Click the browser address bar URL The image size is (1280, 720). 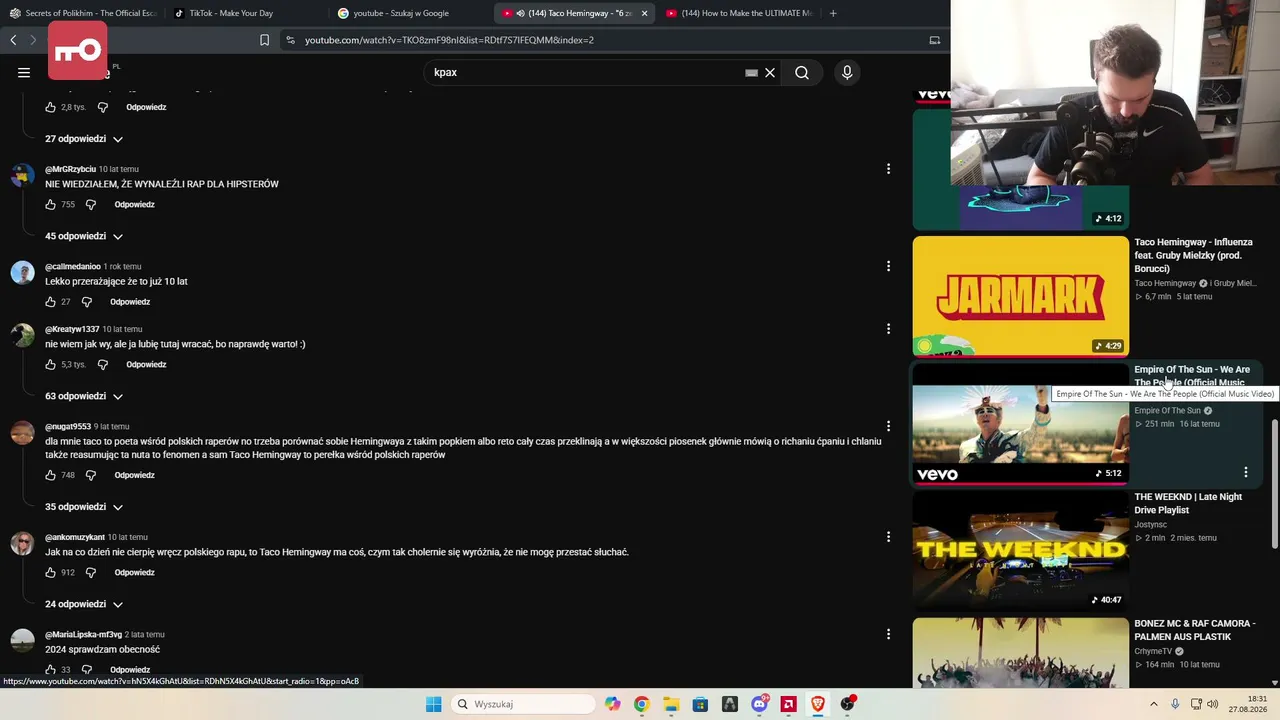coord(449,40)
